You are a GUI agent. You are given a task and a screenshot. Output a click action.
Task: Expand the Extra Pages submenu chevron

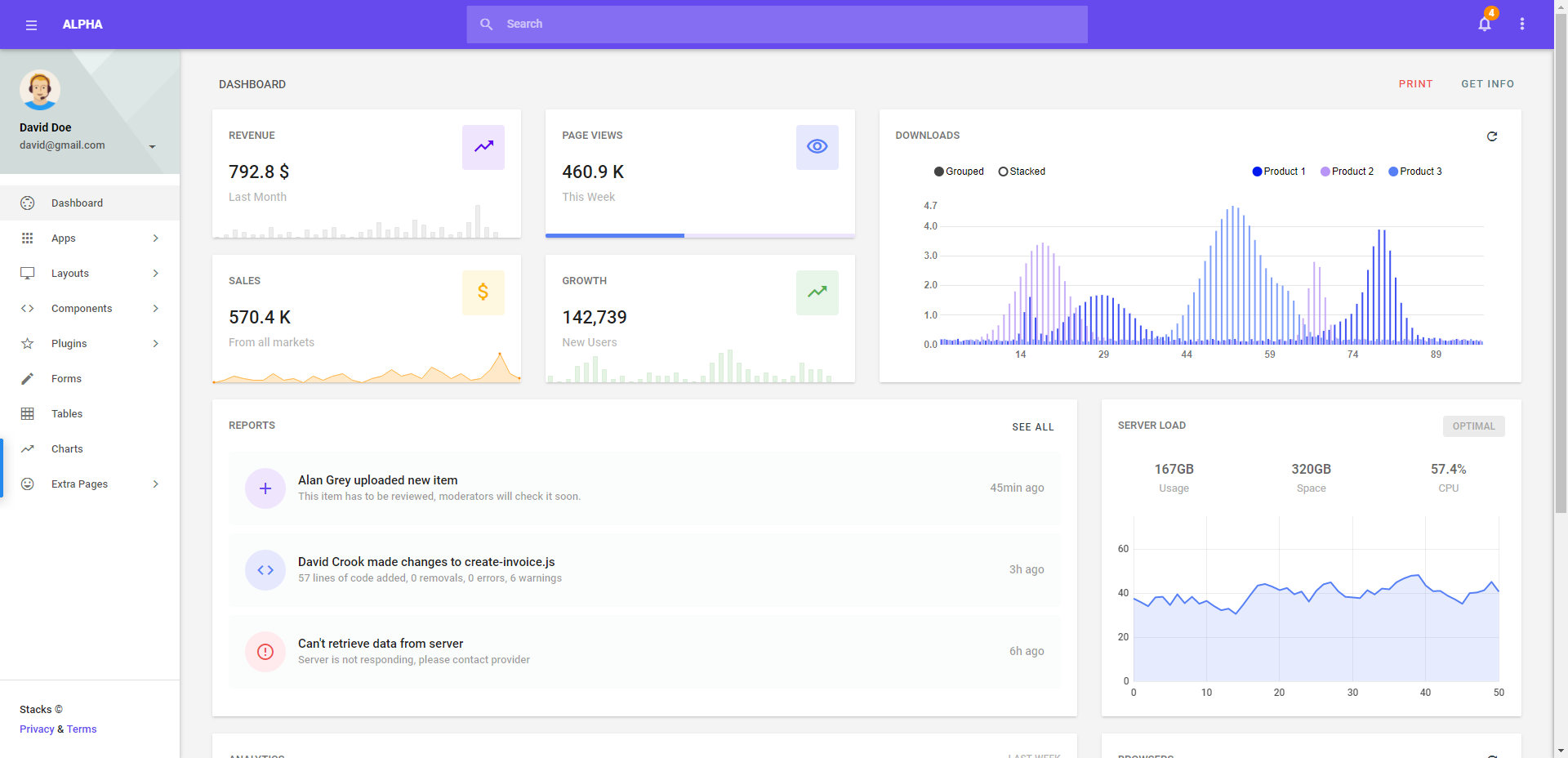(155, 484)
